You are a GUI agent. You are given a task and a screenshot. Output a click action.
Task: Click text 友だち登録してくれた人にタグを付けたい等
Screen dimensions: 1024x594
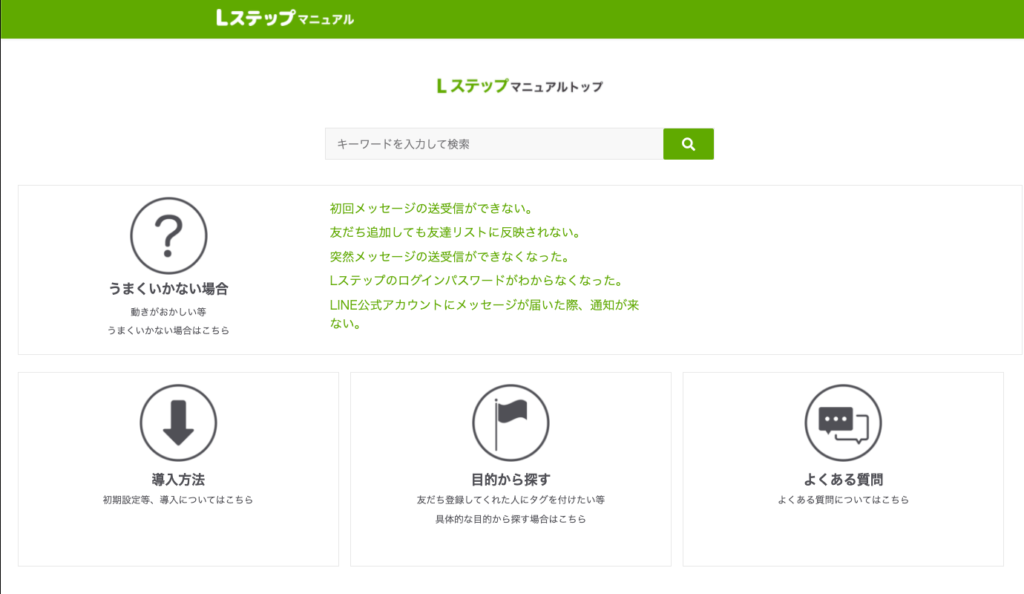511,499
